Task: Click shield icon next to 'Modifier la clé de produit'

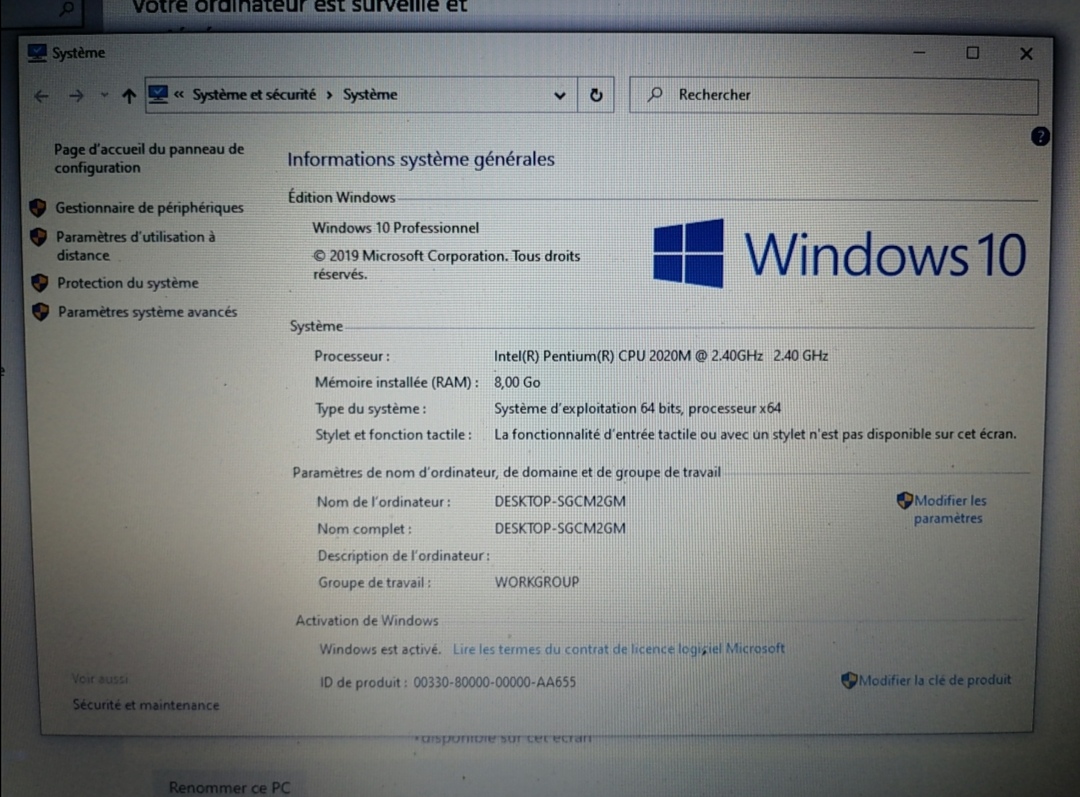Action: [x=849, y=681]
